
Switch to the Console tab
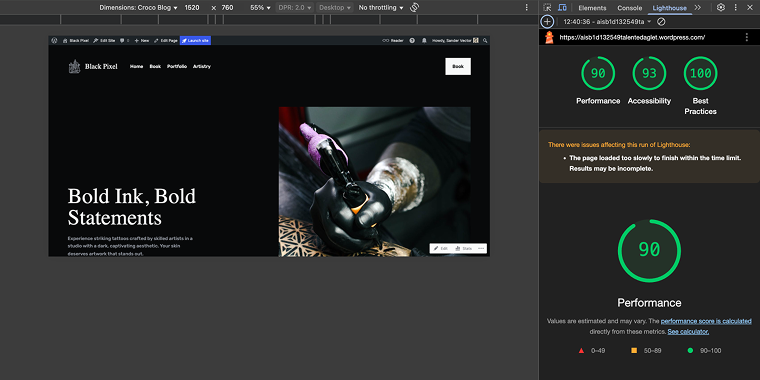630,8
